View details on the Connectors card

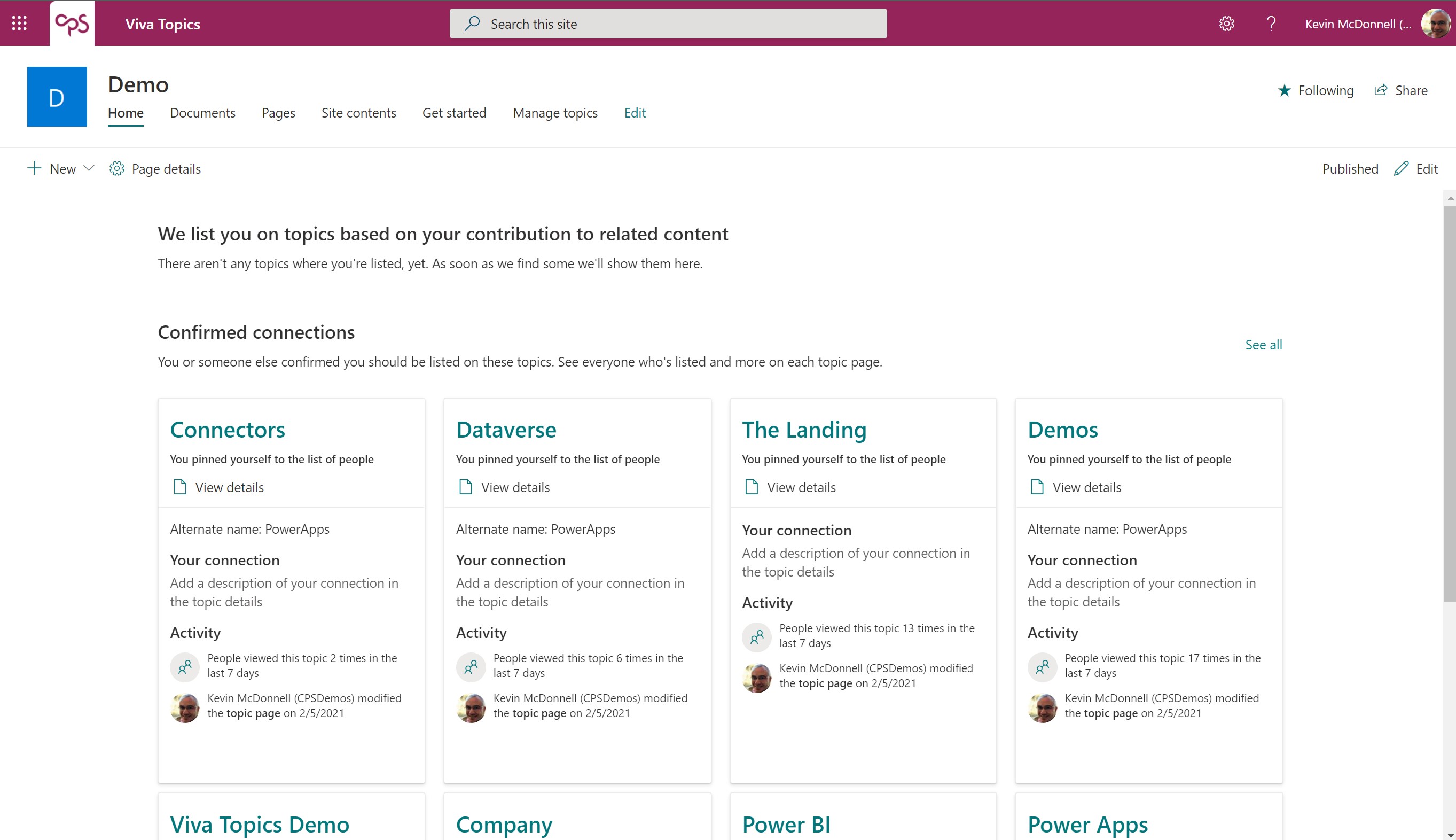coord(229,487)
